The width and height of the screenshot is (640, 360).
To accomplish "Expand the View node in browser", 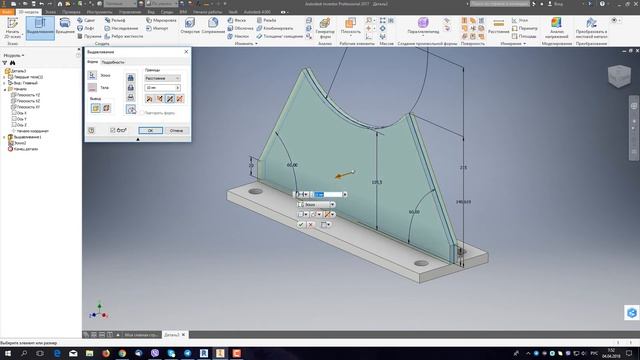I will point(4,83).
